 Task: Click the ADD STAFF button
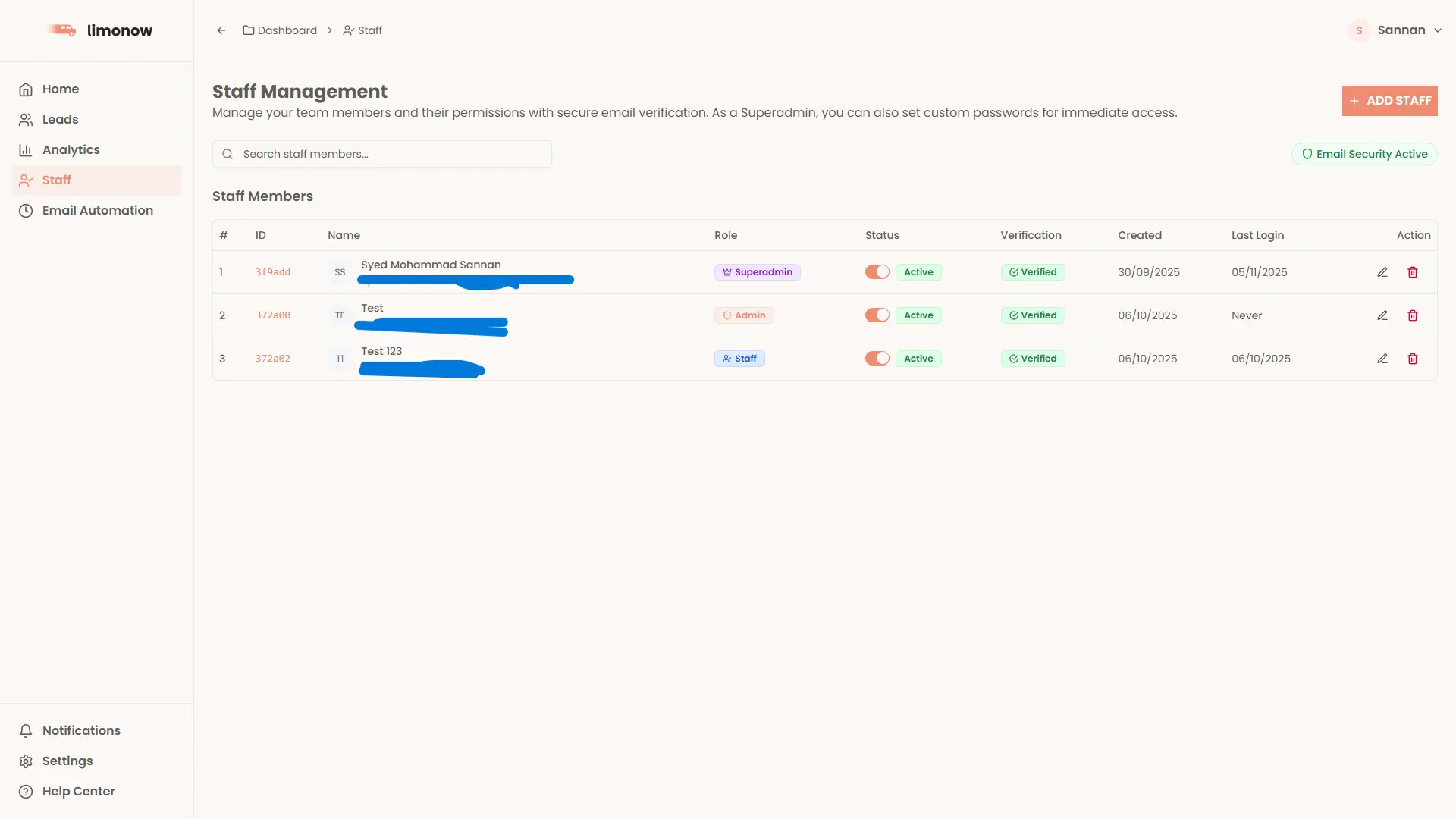point(1389,101)
